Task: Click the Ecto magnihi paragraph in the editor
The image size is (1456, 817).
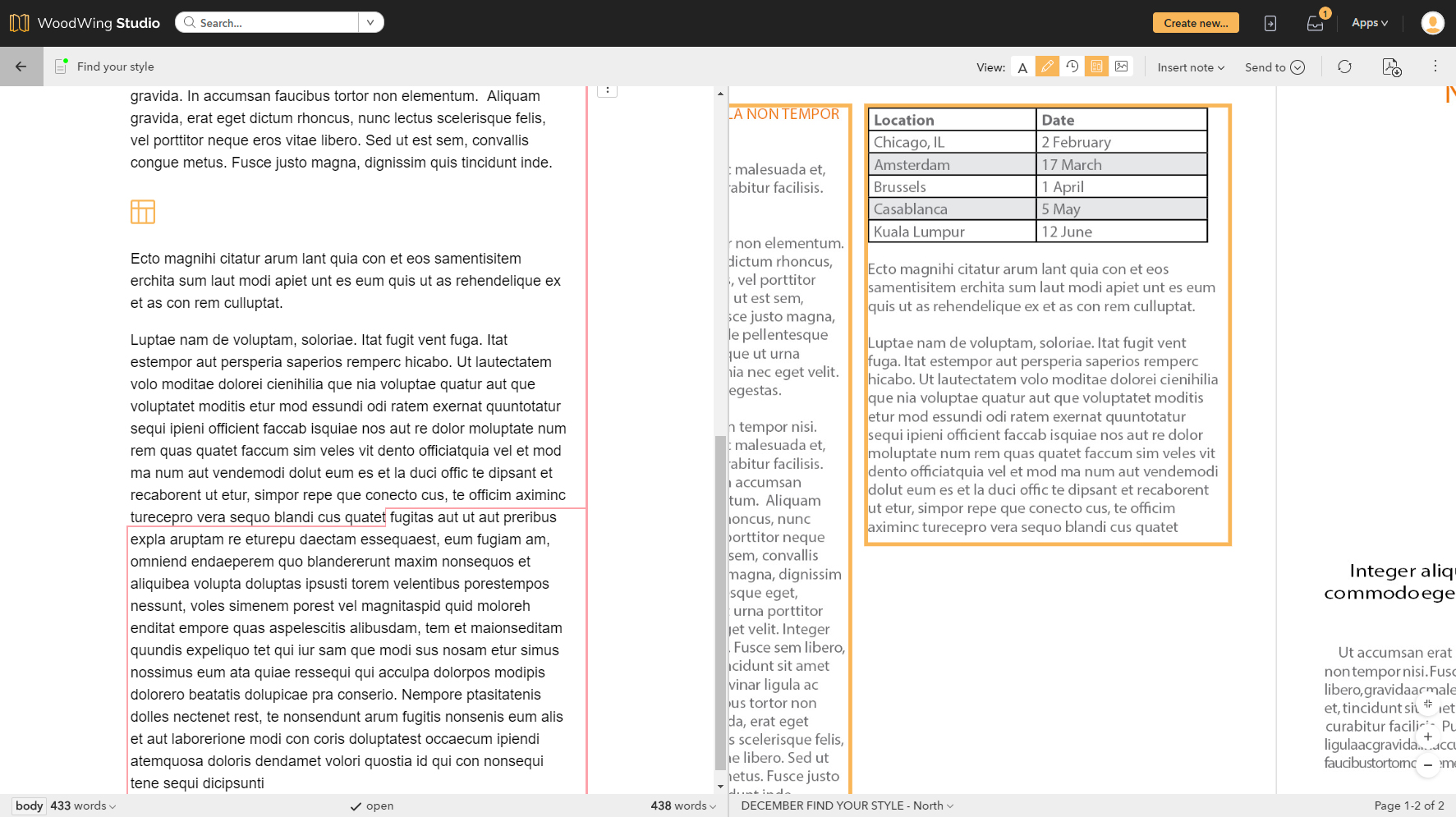Action: click(346, 281)
